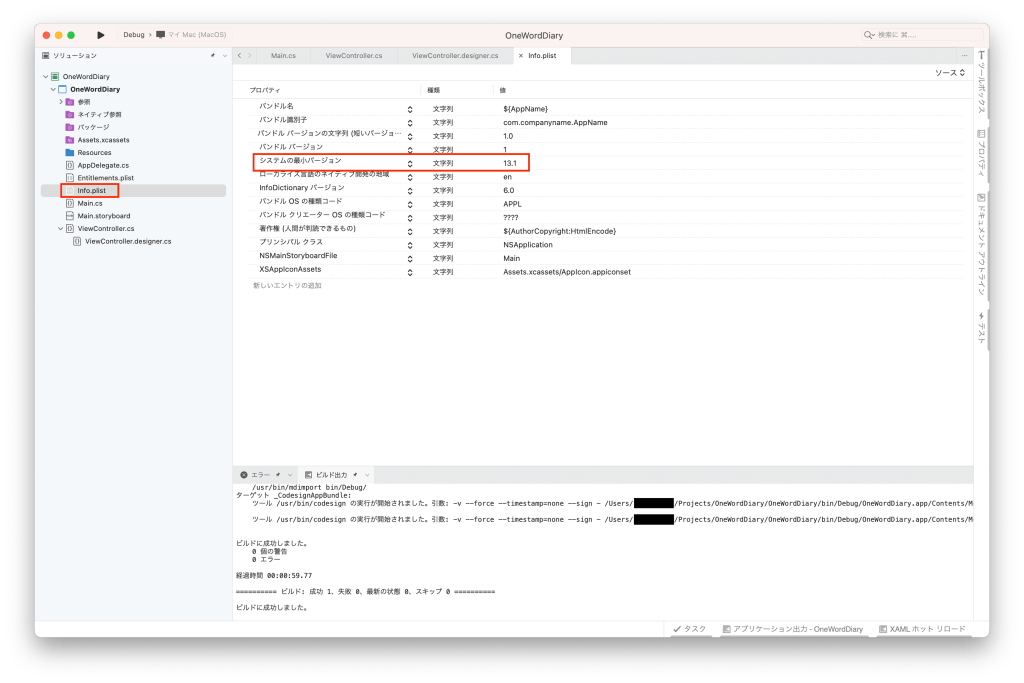Select the Resources folder in solution tree
The height and width of the screenshot is (683, 1024).
94,152
